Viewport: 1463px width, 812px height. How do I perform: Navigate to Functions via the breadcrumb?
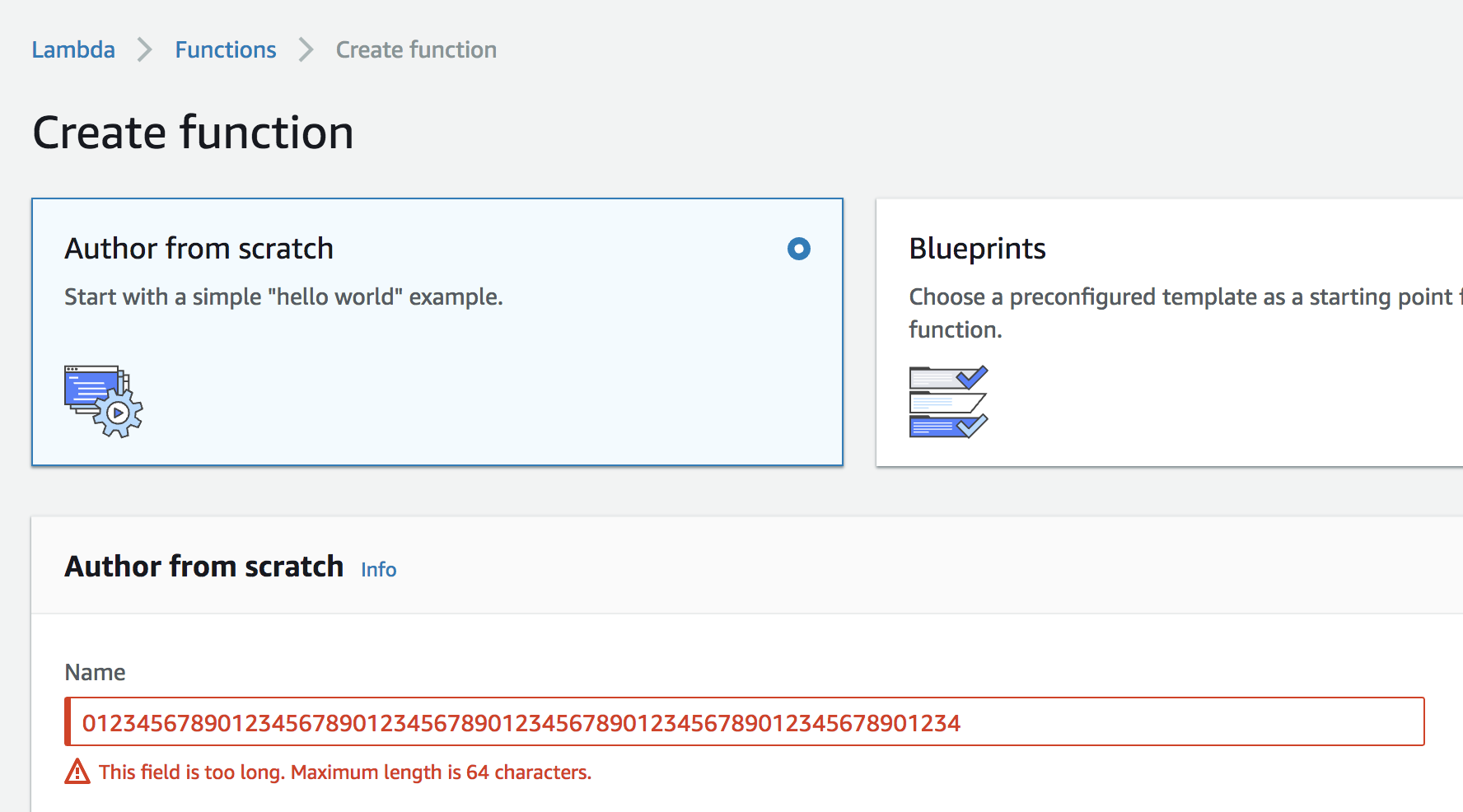225,49
